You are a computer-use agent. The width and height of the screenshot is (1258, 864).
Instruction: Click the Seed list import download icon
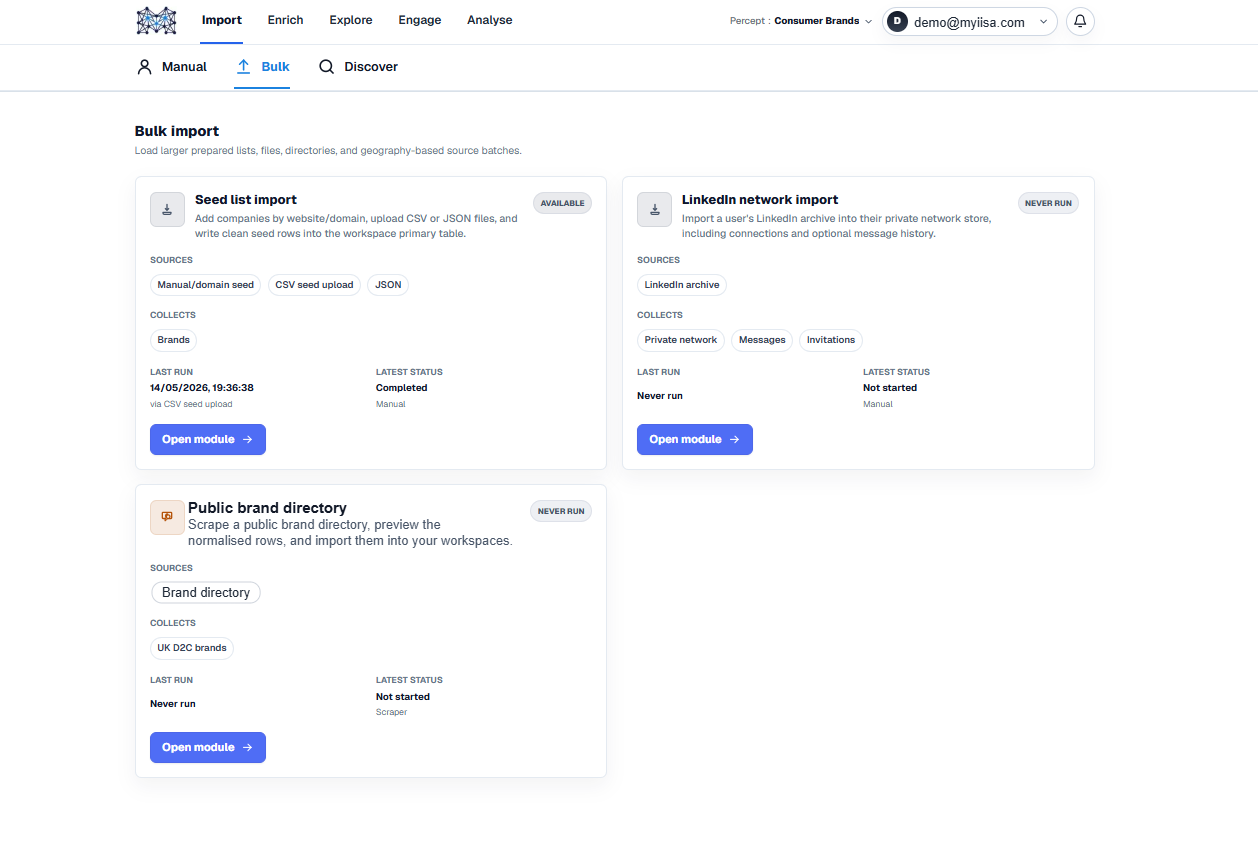tap(167, 210)
